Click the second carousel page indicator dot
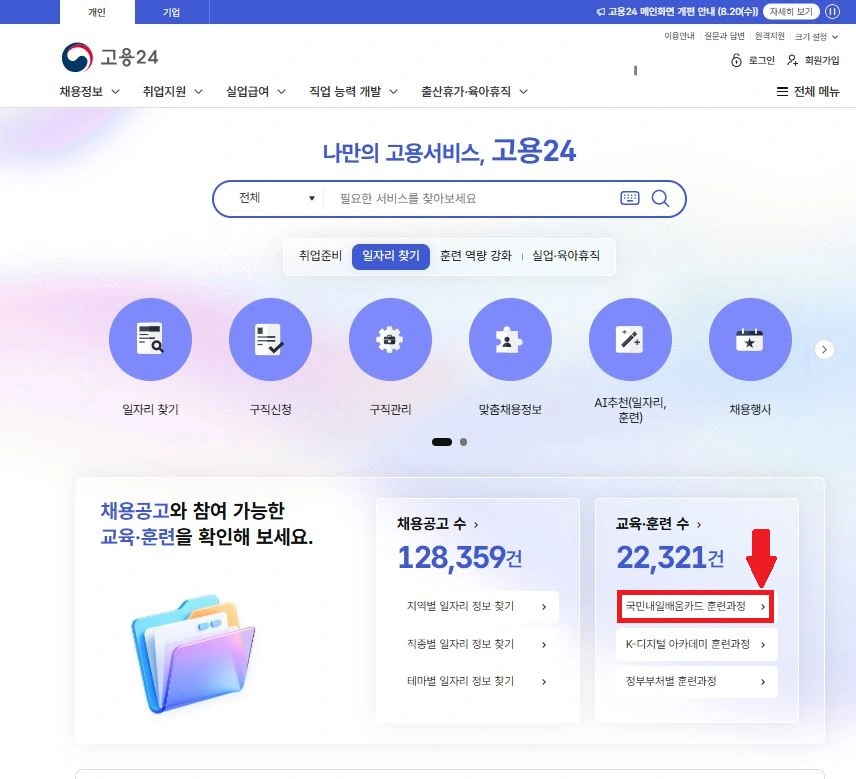The height and width of the screenshot is (779, 856). [462, 441]
